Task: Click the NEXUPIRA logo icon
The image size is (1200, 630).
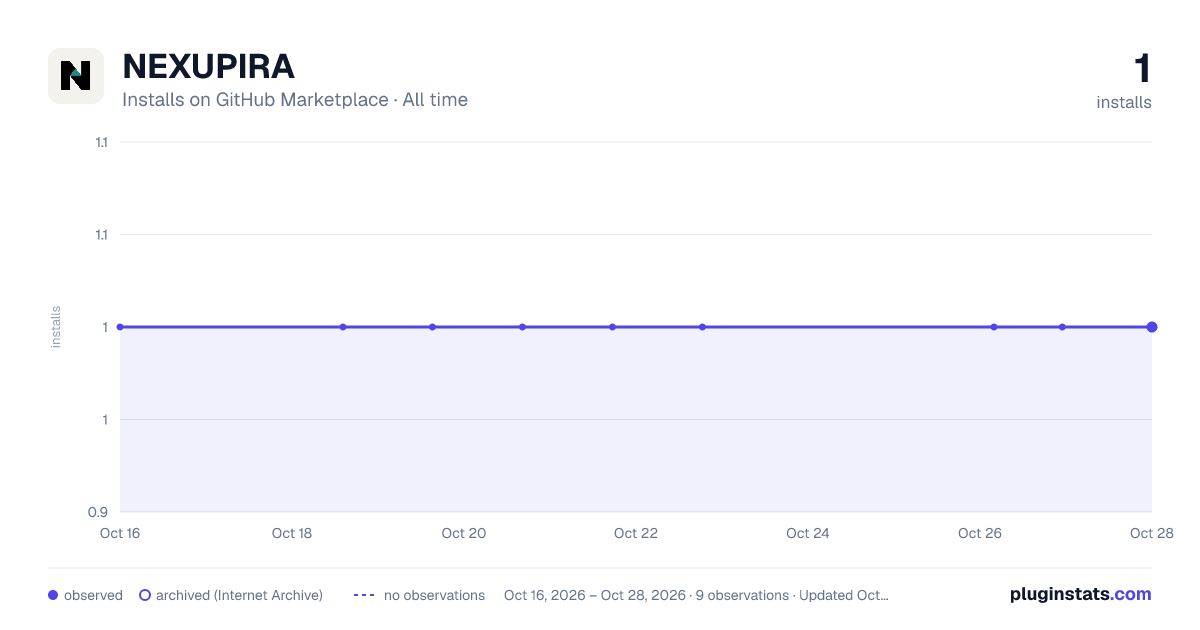Action: [76, 76]
